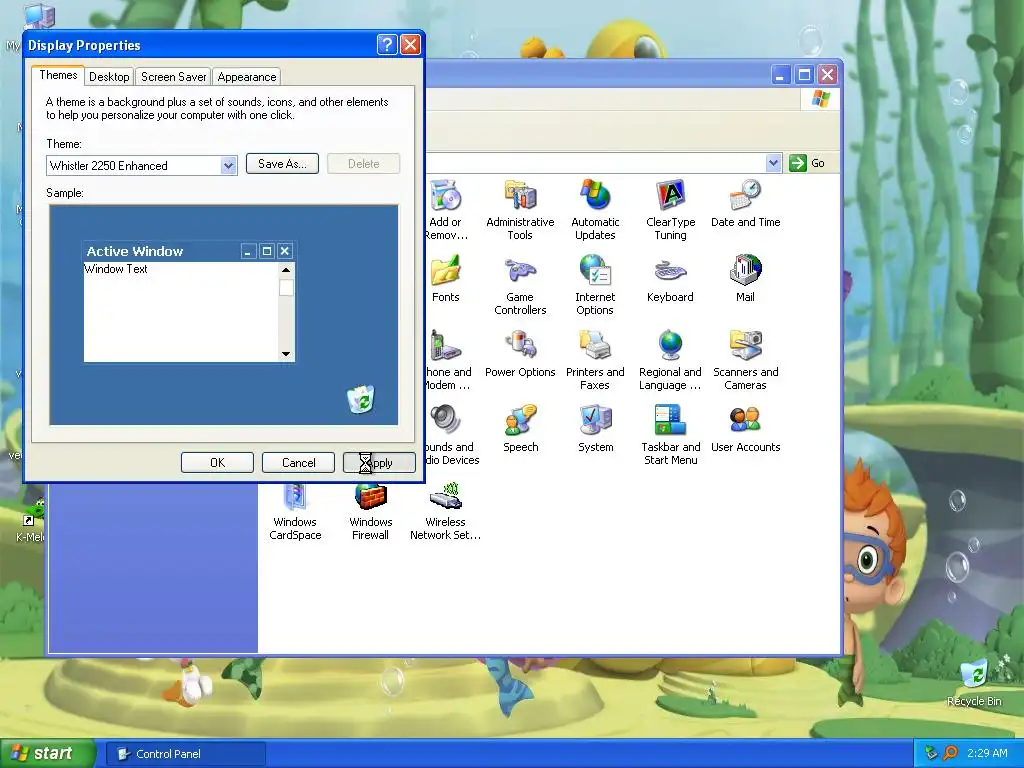Click the sample Active Window title bar

point(189,251)
